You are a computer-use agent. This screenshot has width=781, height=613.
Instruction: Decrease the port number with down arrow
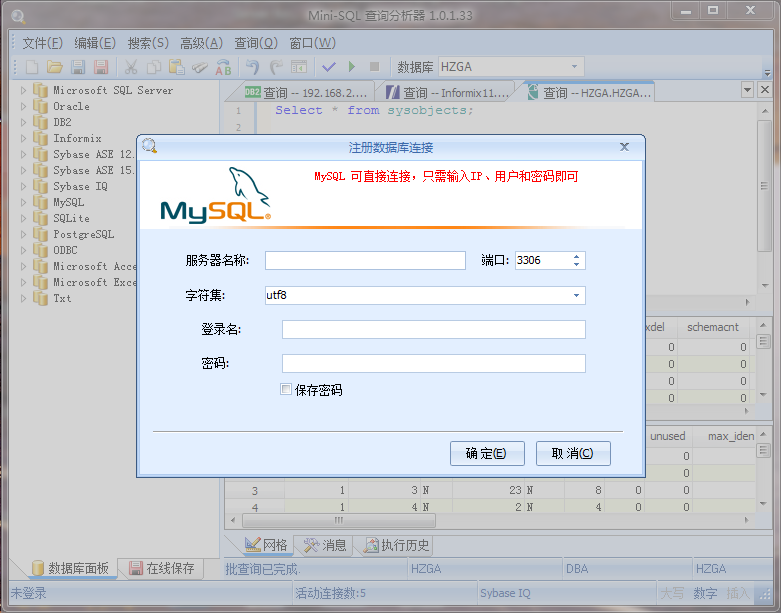(576, 264)
